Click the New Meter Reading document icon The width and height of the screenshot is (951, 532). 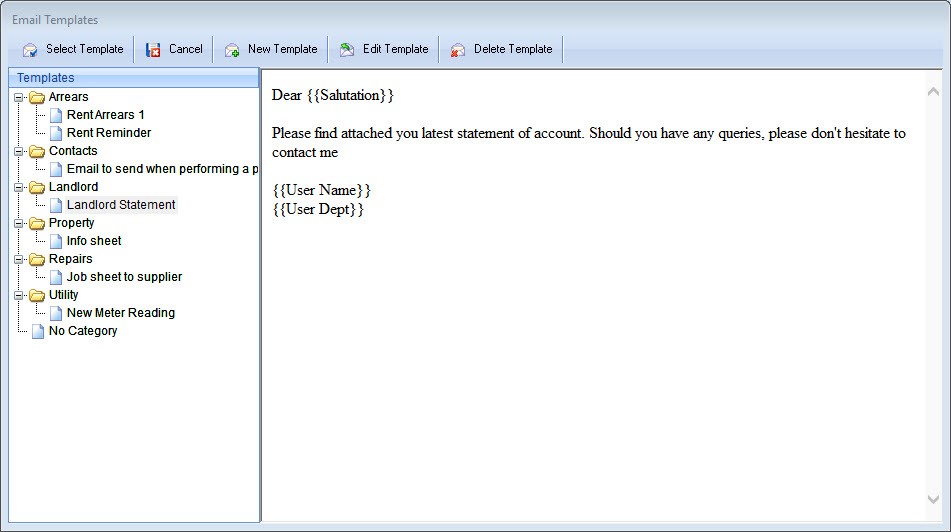coord(56,313)
